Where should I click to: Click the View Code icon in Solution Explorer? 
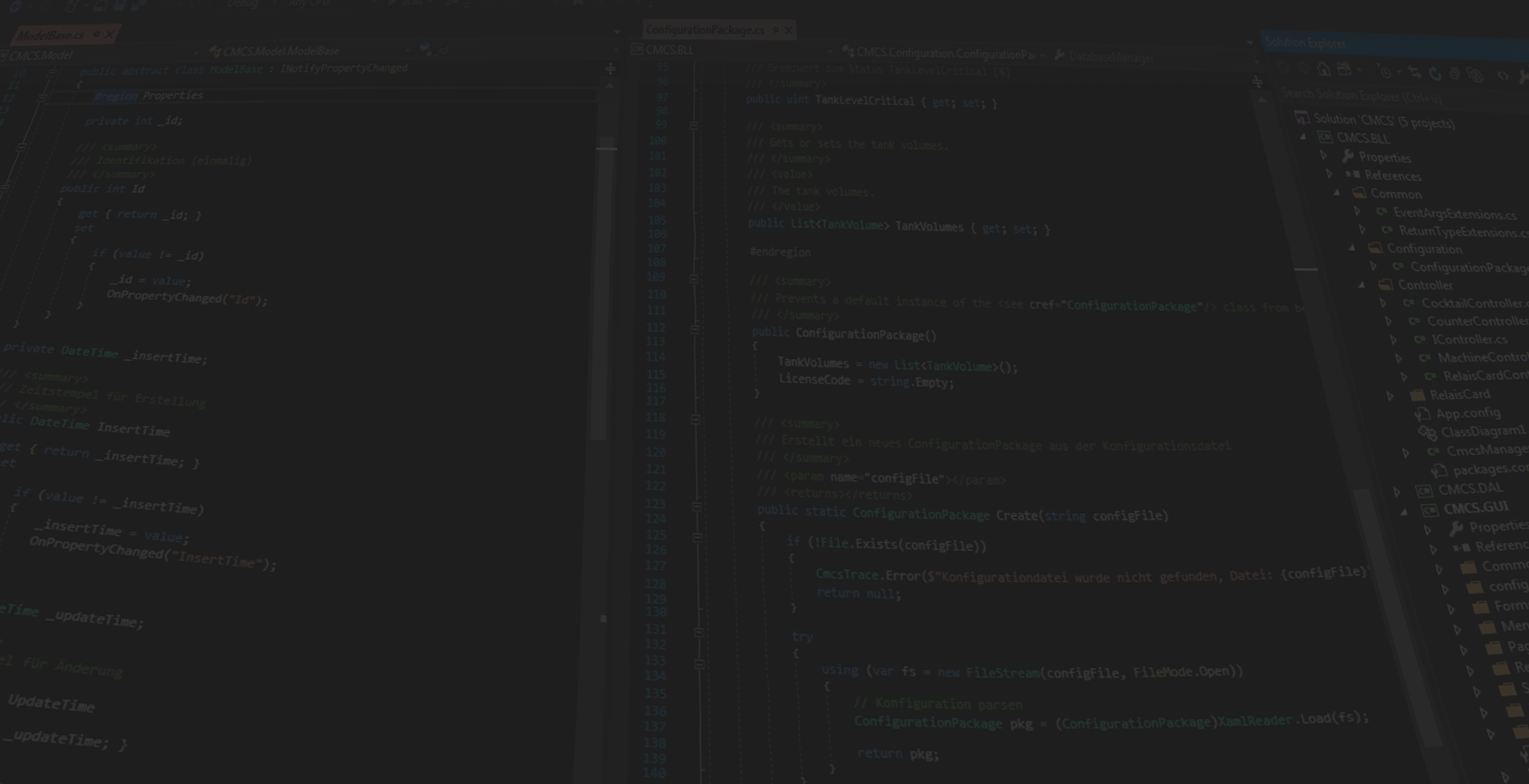[1503, 76]
